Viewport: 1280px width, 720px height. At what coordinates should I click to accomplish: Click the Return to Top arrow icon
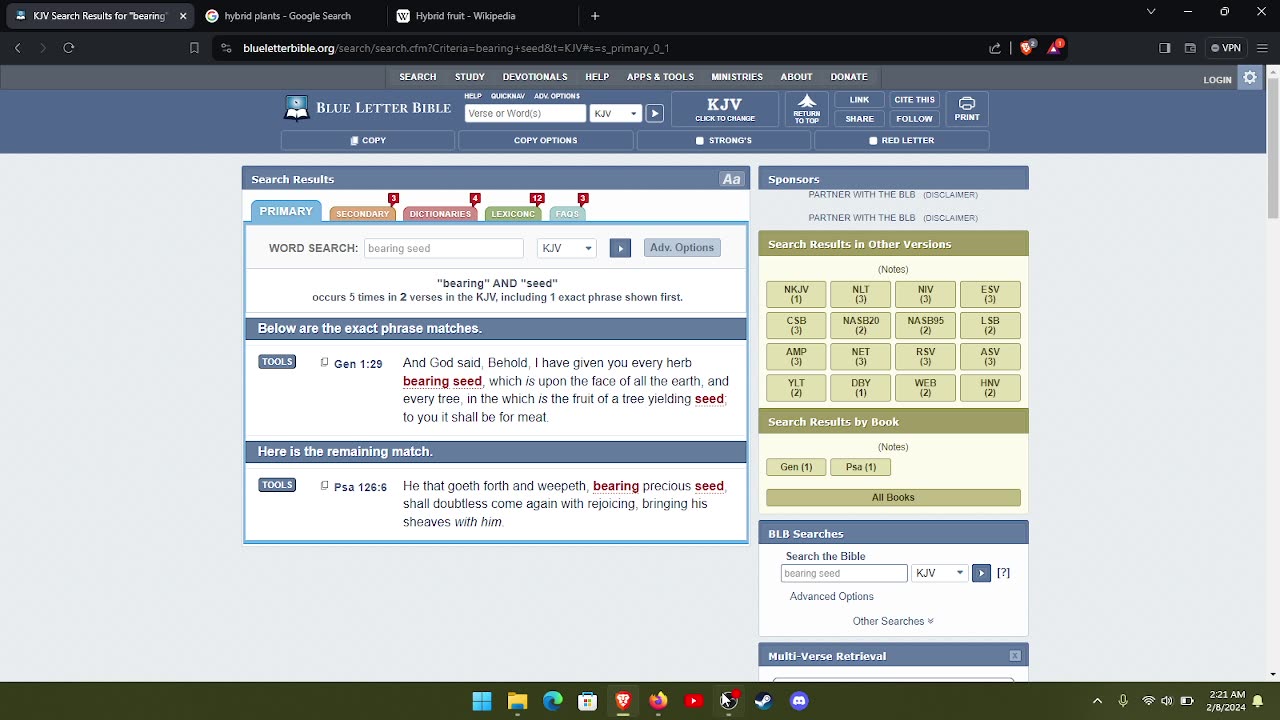tap(807, 109)
